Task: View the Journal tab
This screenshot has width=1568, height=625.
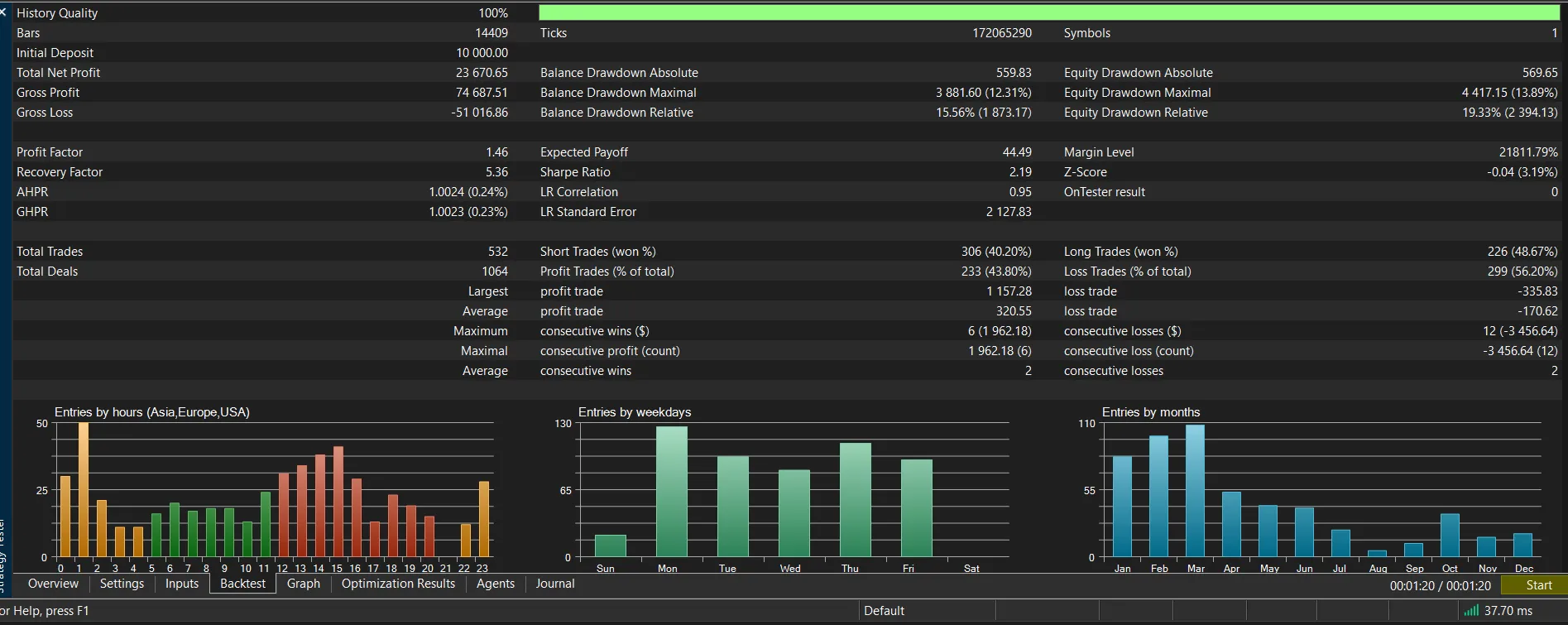Action: (555, 584)
